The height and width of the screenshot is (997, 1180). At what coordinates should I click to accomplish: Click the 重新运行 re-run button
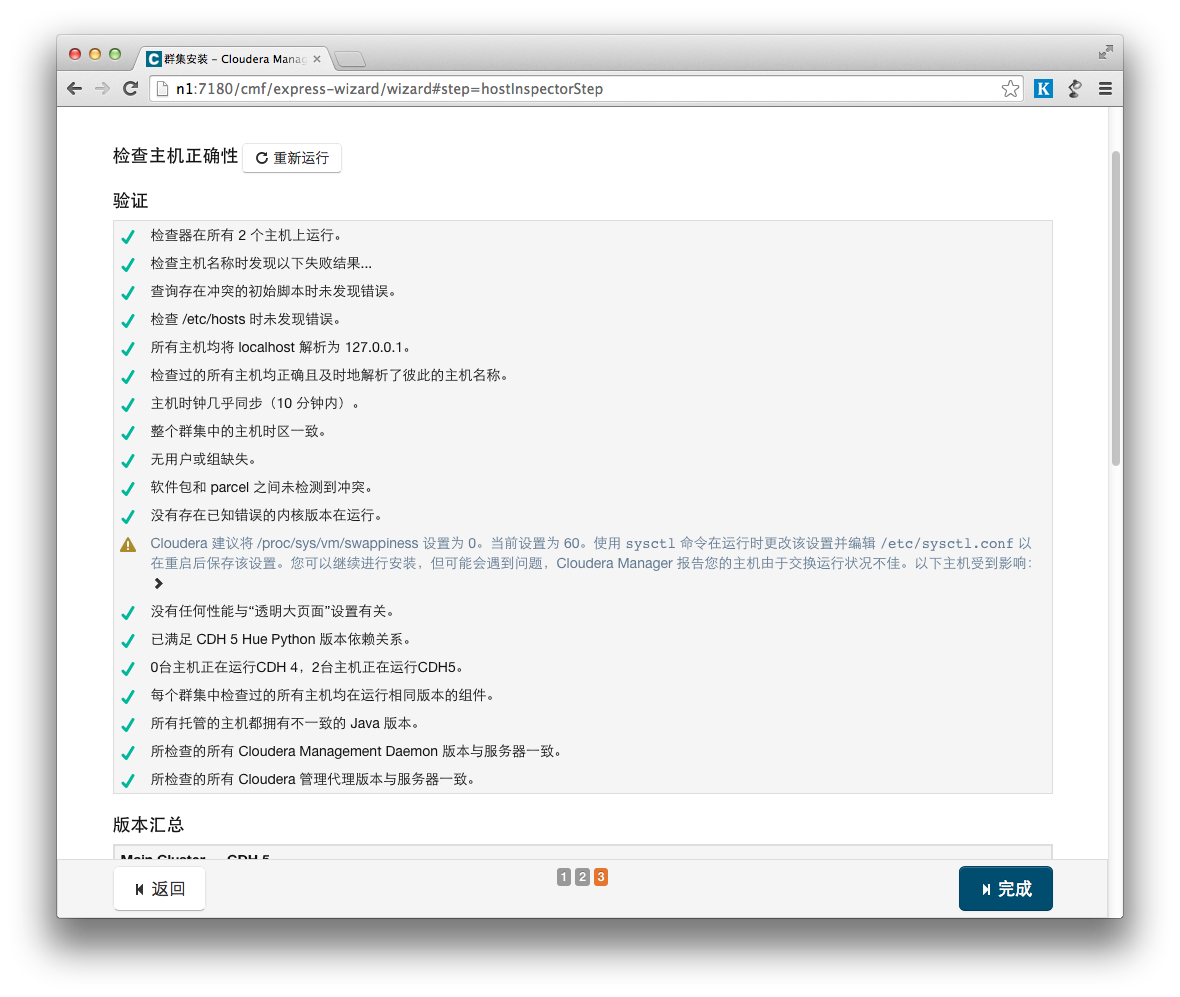pyautogui.click(x=292, y=157)
